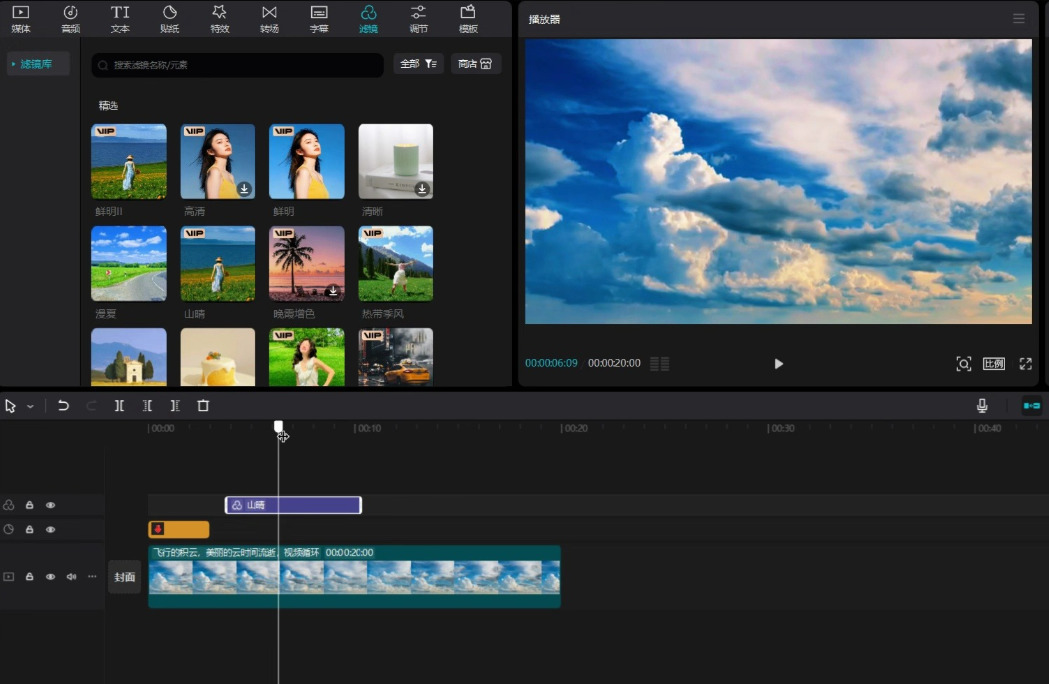Open the 商店 store button

point(475,64)
